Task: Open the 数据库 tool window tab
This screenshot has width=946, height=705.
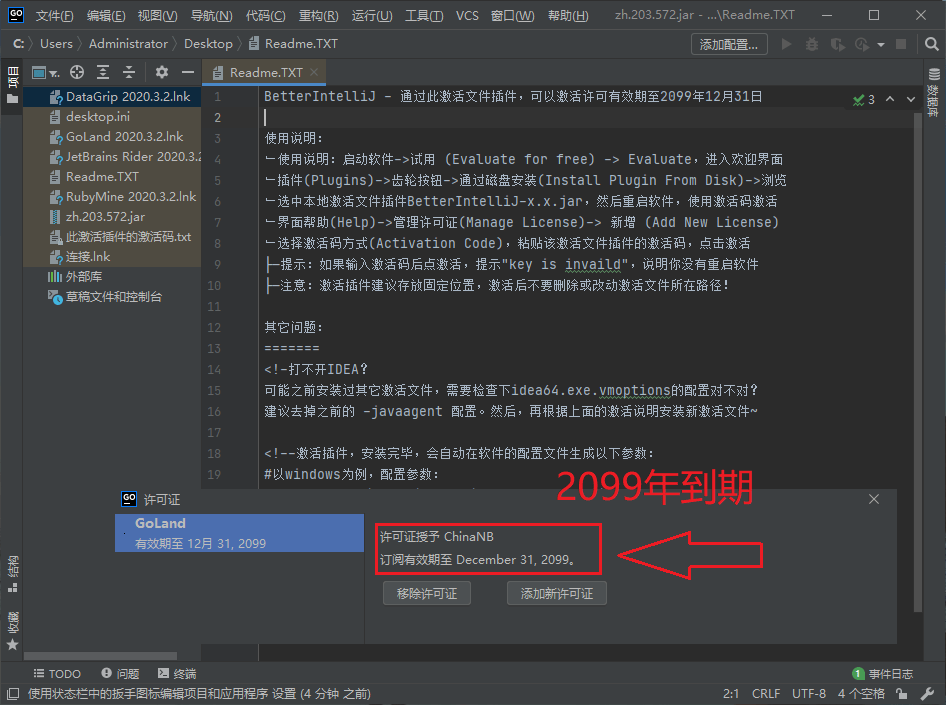Action: click(x=934, y=92)
